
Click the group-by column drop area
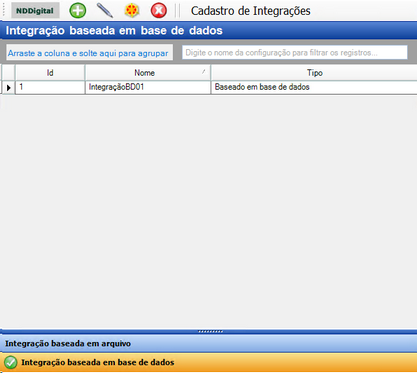click(x=89, y=53)
